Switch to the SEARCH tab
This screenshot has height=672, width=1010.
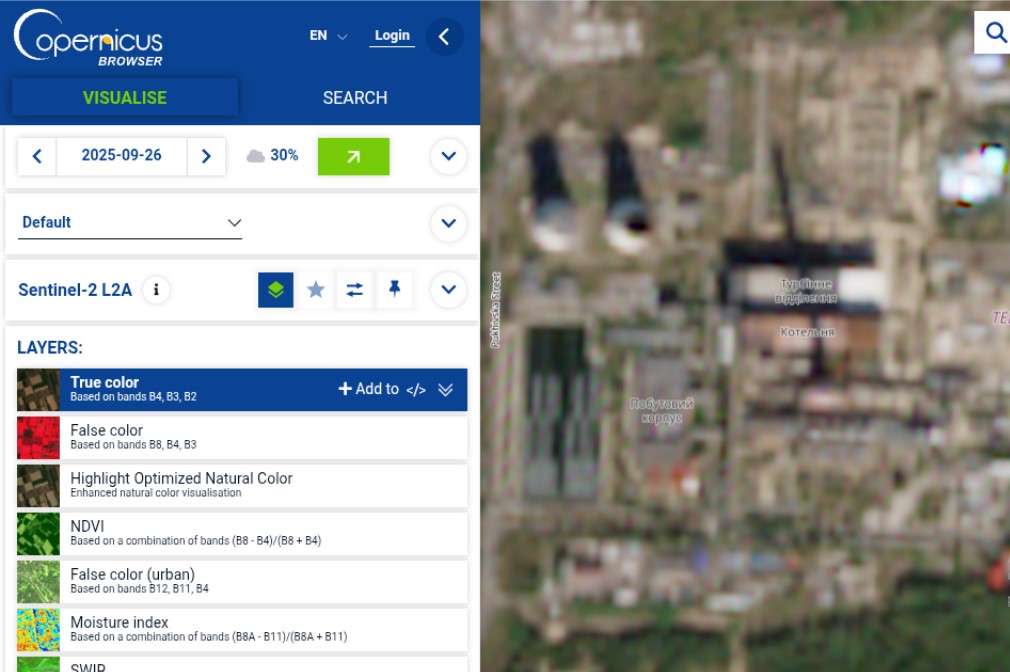point(355,98)
